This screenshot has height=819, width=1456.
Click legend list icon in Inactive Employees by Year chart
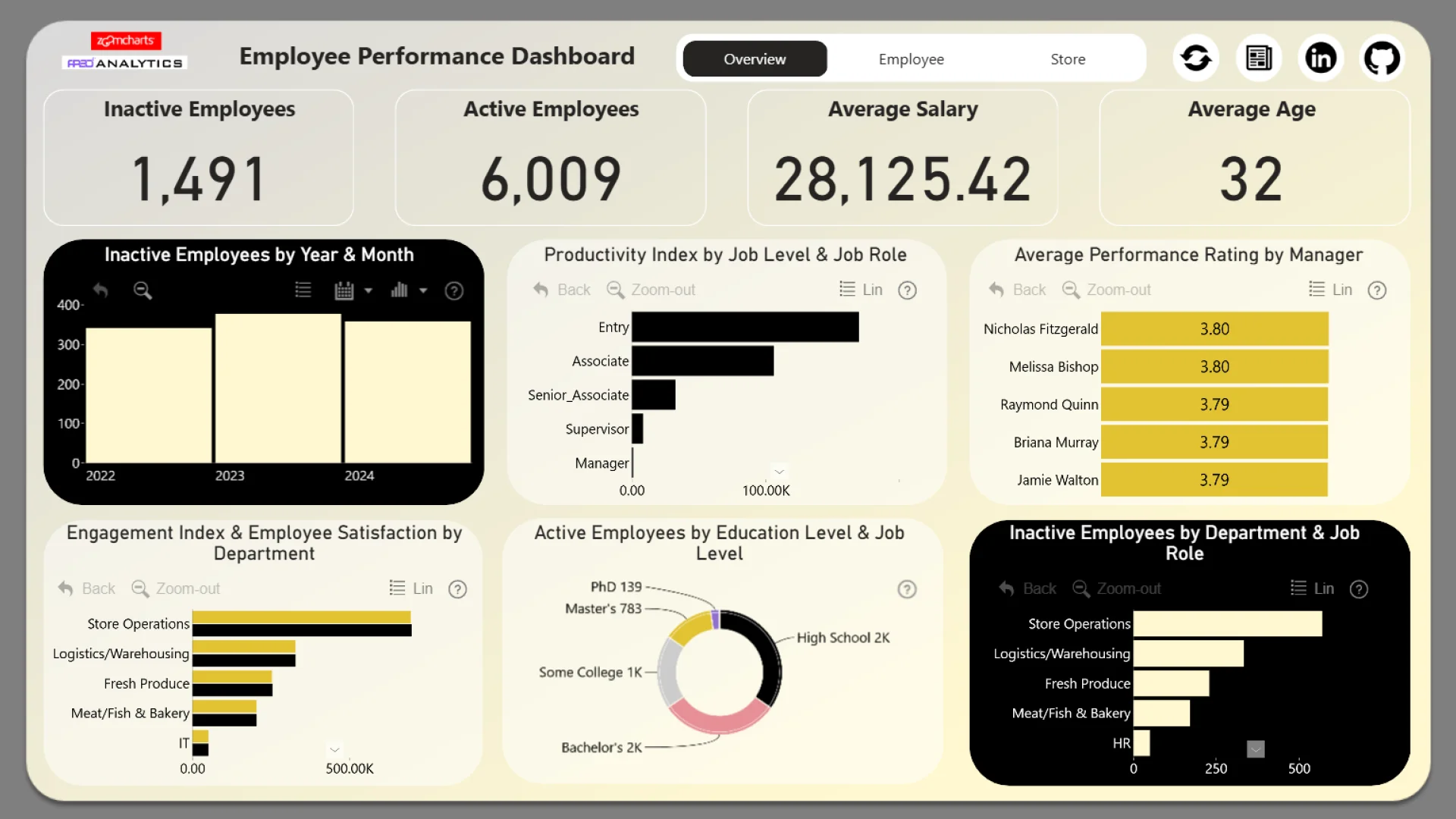pyautogui.click(x=303, y=290)
